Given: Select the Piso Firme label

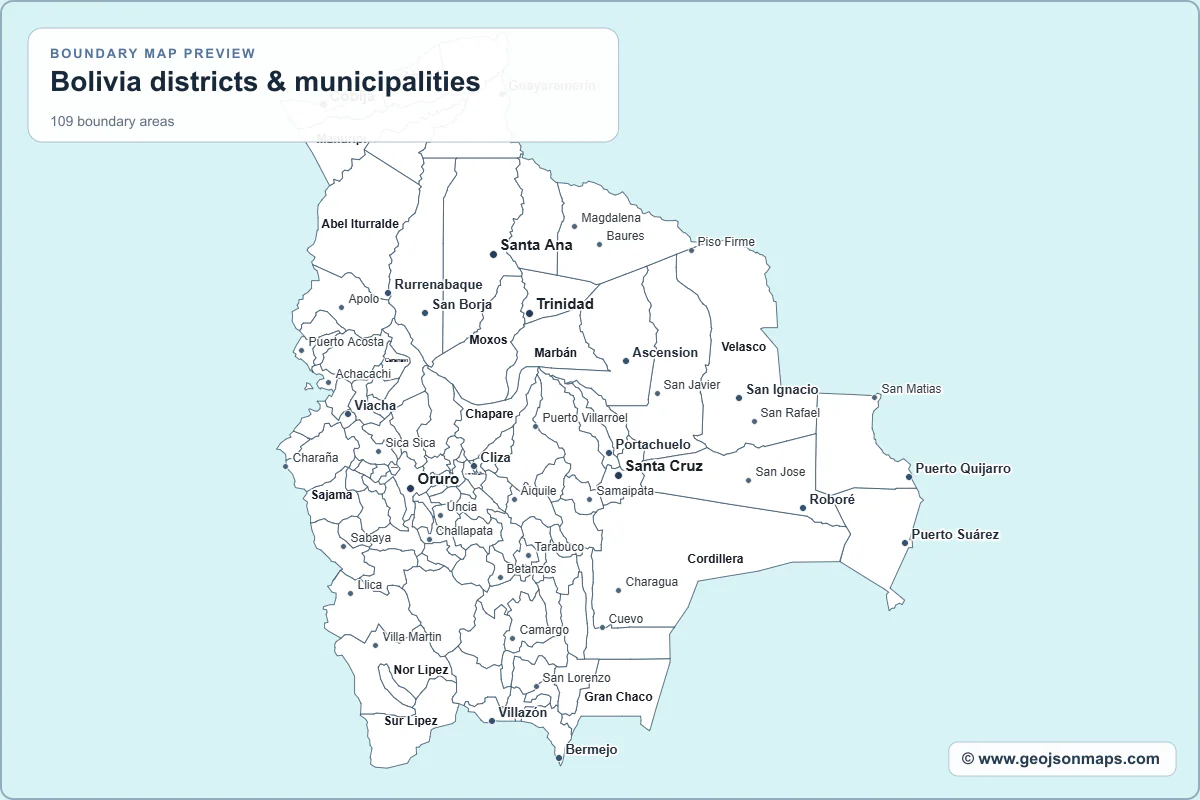Looking at the screenshot, I should 726,242.
